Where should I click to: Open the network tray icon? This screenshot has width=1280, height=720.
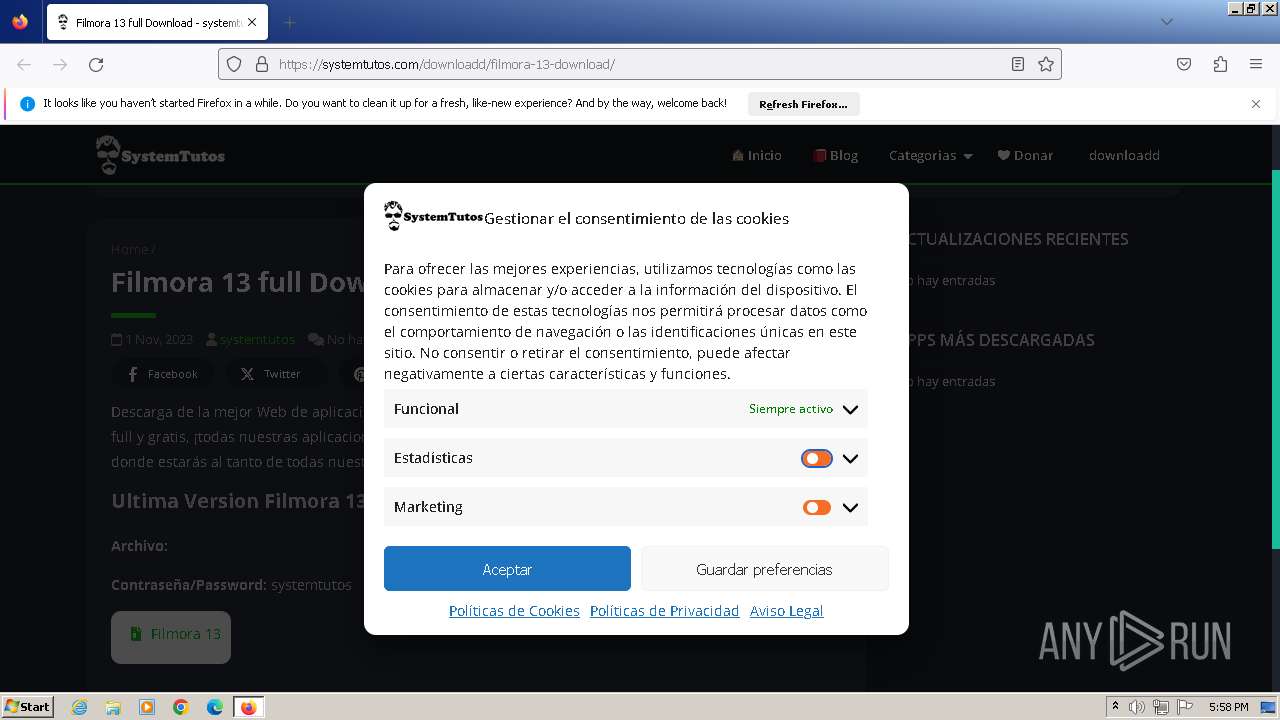click(1161, 707)
